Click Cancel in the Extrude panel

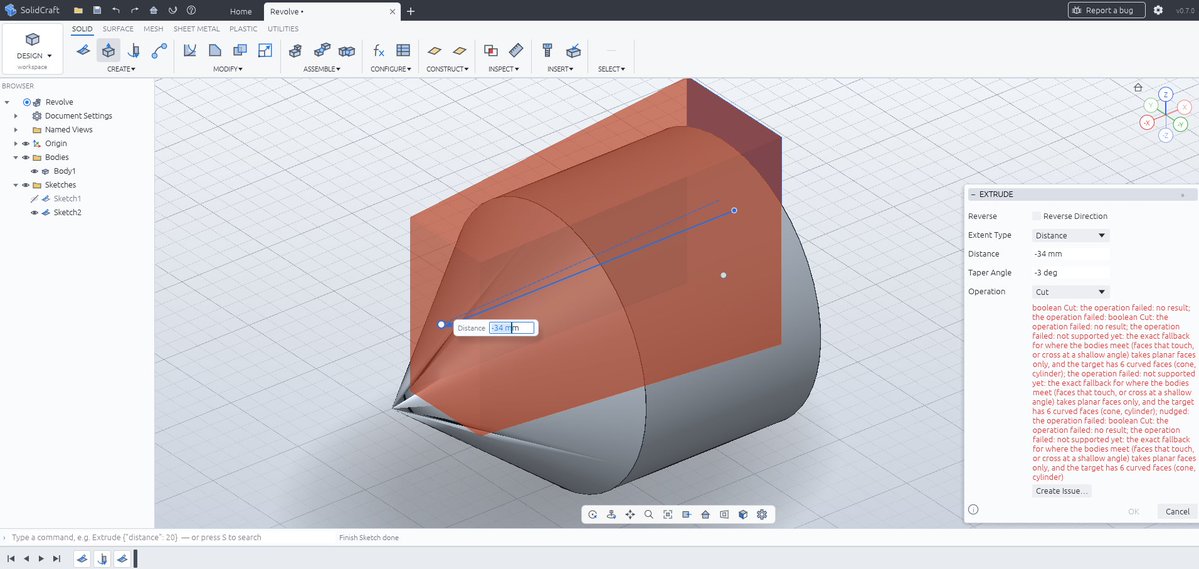tap(1177, 512)
